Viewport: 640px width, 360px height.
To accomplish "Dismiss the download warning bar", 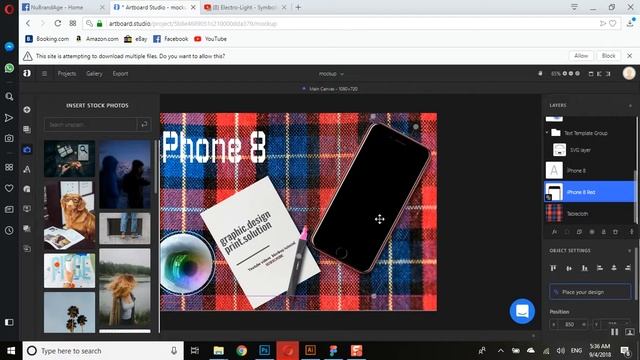I will (x=630, y=56).
